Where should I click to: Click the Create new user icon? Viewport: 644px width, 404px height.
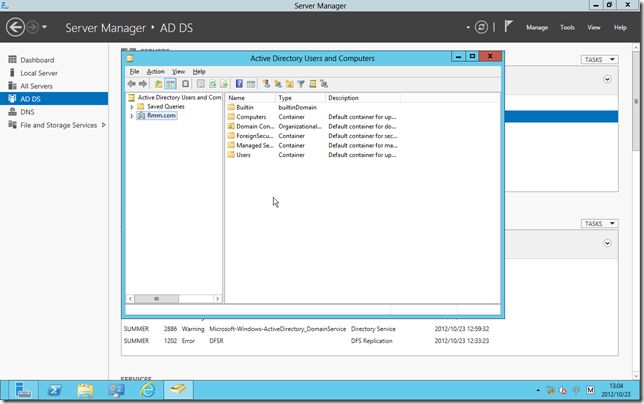click(266, 84)
